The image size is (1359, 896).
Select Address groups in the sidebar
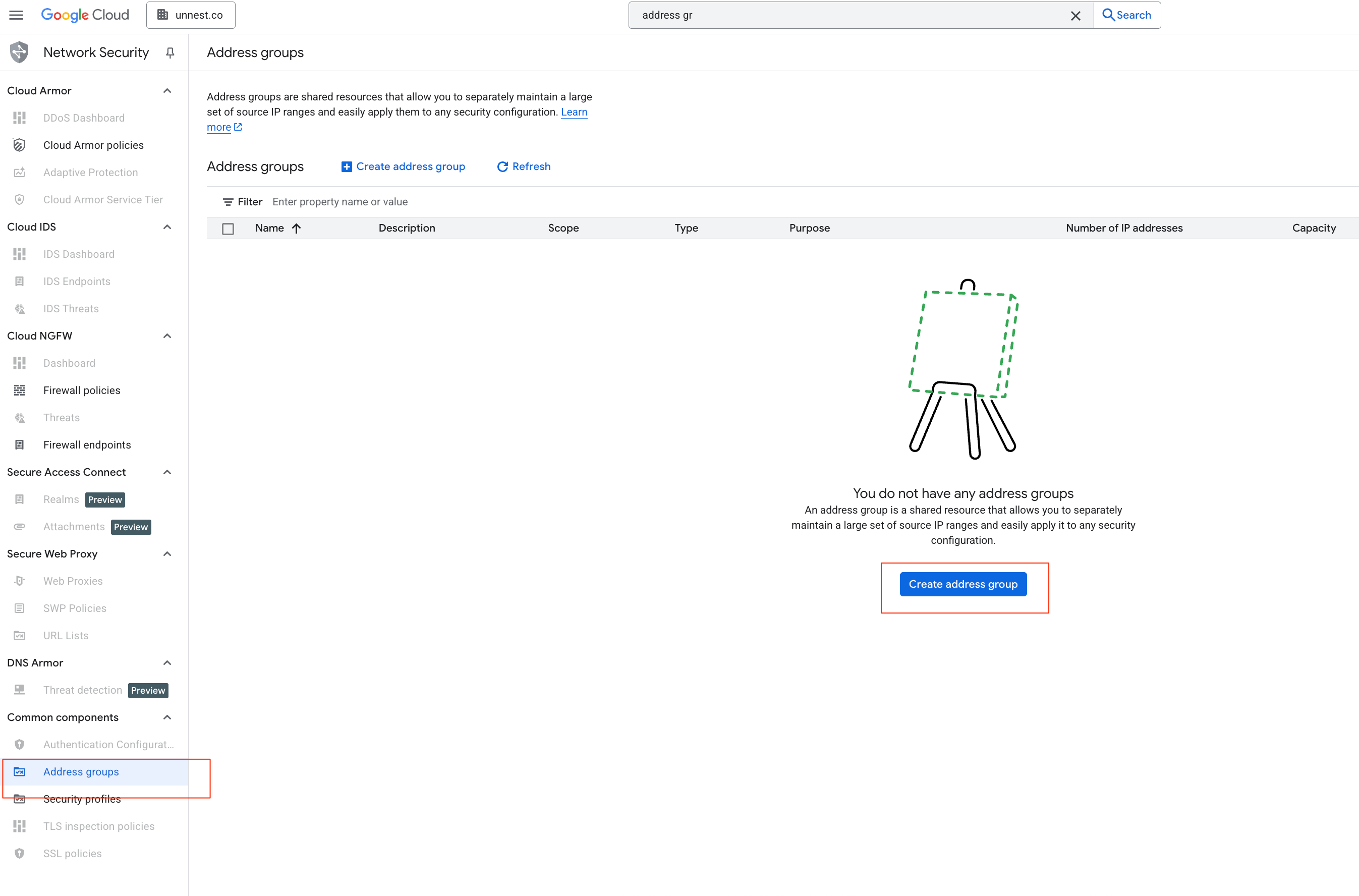(x=81, y=771)
